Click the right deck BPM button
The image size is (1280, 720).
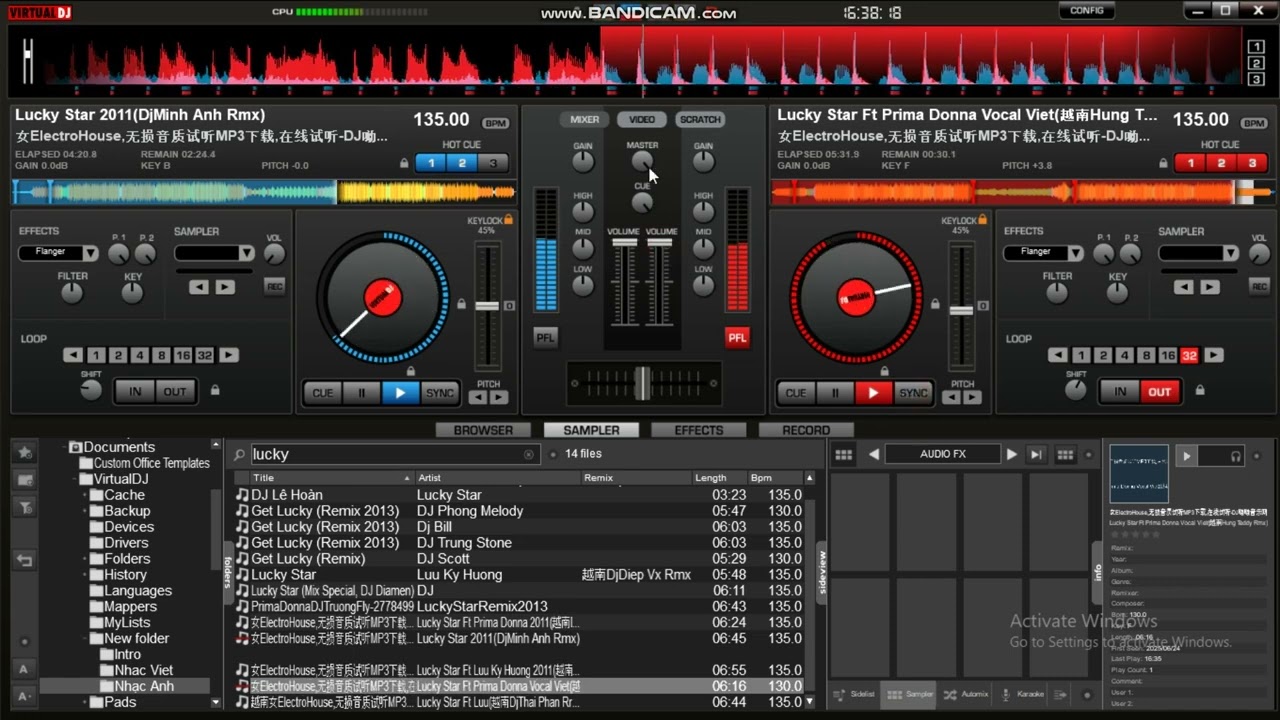1254,124
